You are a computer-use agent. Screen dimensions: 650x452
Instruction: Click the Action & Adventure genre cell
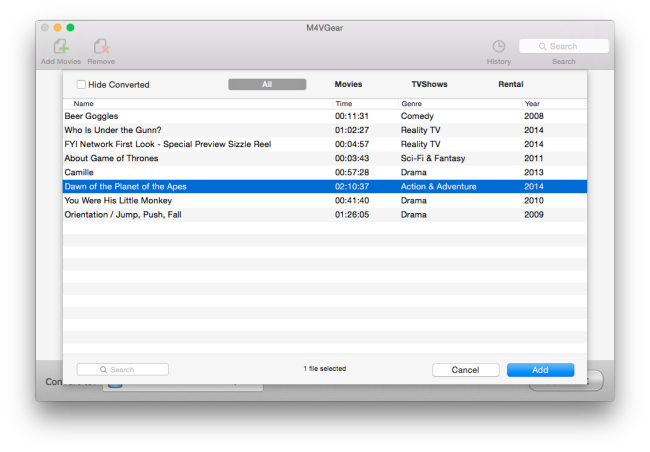pyautogui.click(x=438, y=187)
